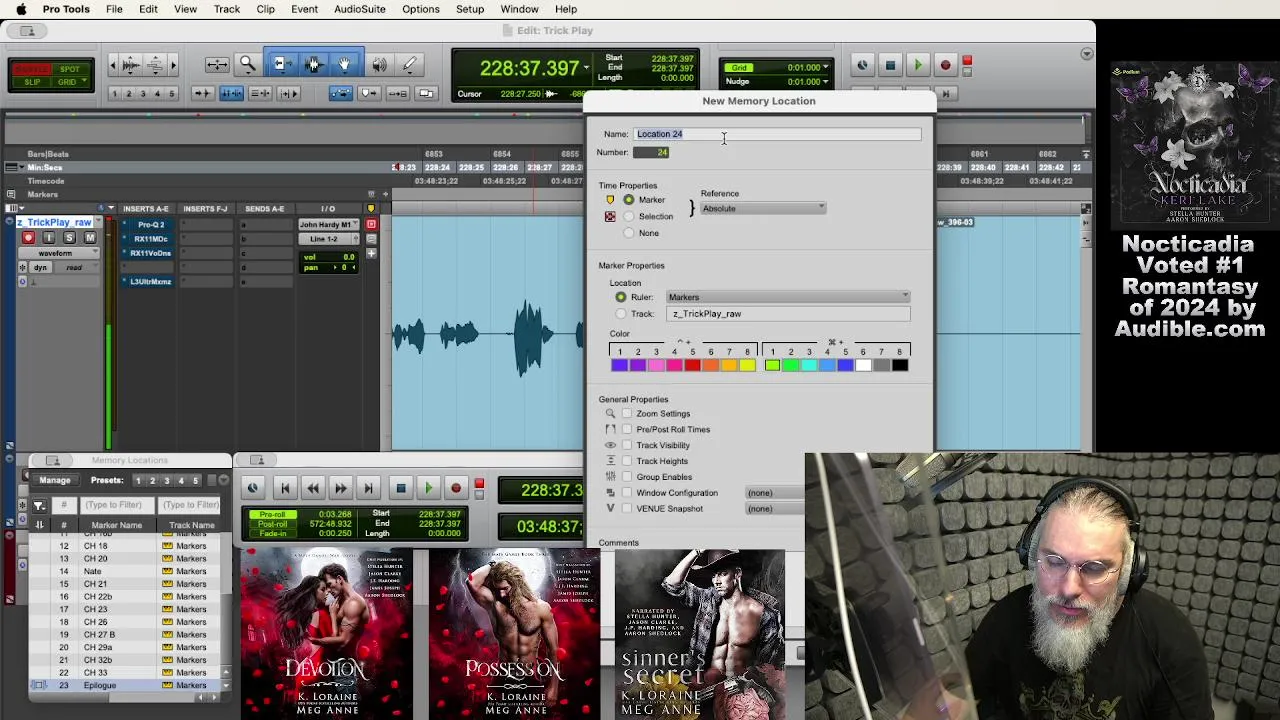
Task: Enable Spot edit mode
Action: [x=69, y=69]
